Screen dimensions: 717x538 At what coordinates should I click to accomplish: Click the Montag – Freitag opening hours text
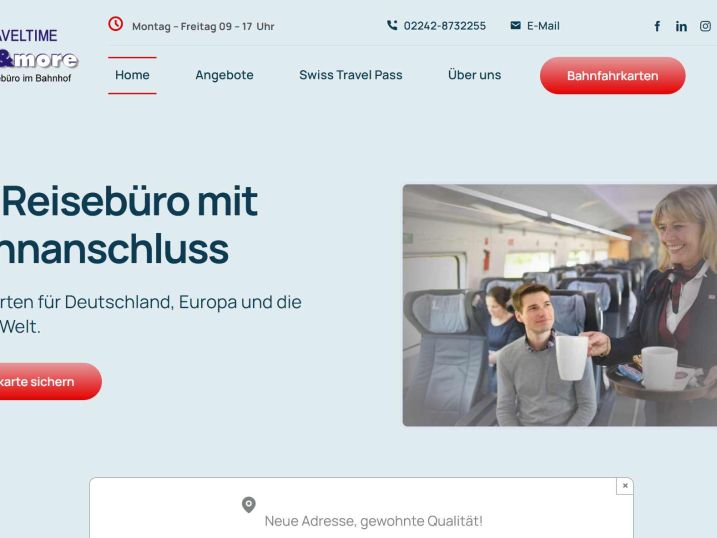tap(203, 27)
